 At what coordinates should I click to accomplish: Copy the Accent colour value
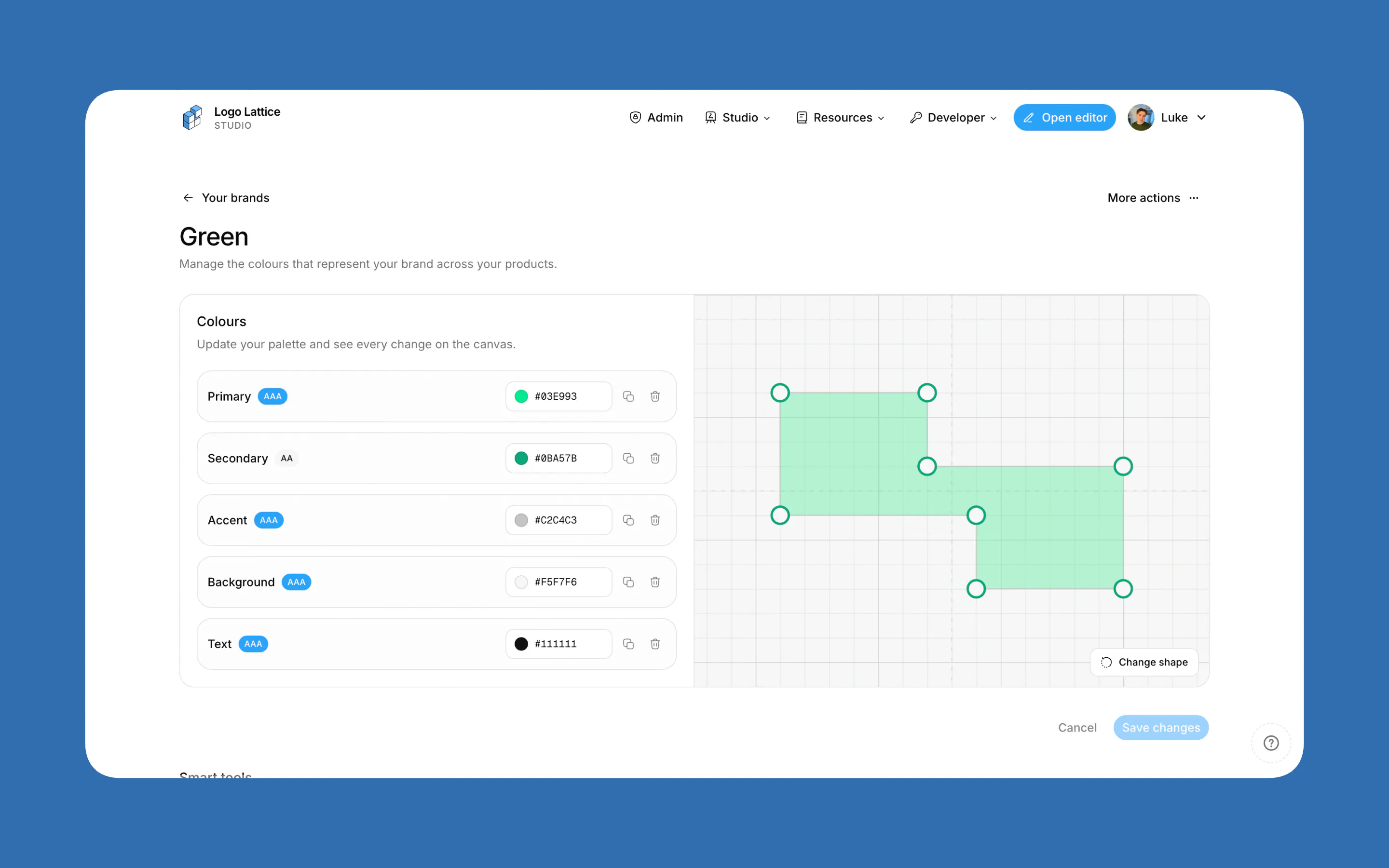tap(628, 521)
